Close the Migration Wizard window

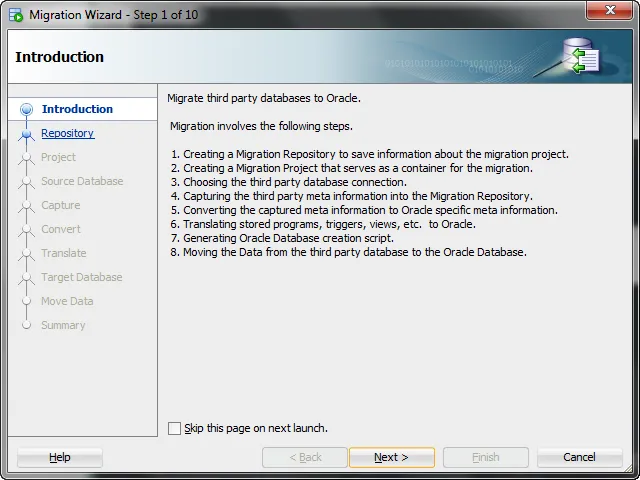(x=609, y=10)
